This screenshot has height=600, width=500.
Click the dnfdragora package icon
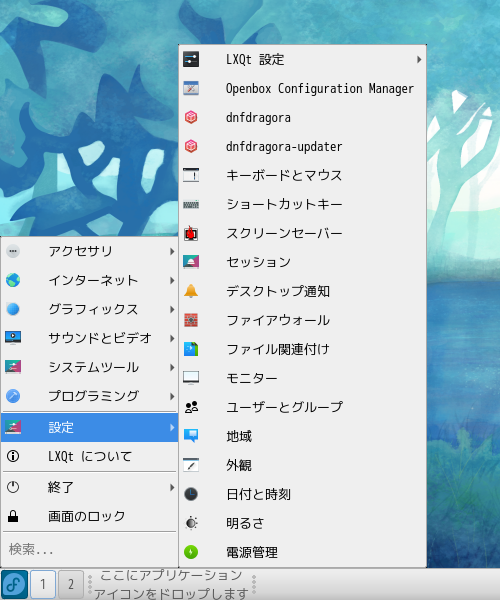pyautogui.click(x=191, y=117)
